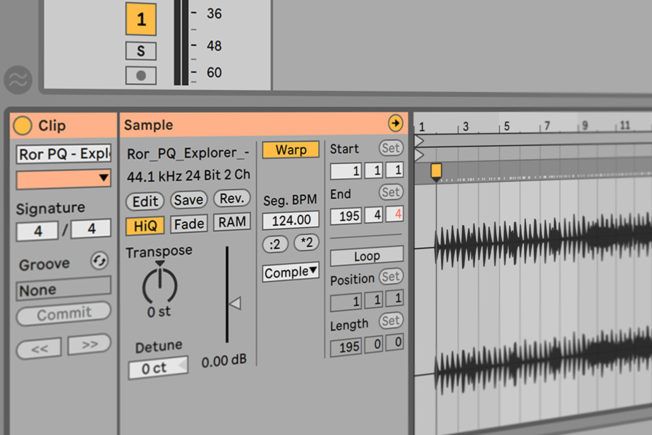Click the 0.00 dB gain value

(x=224, y=361)
